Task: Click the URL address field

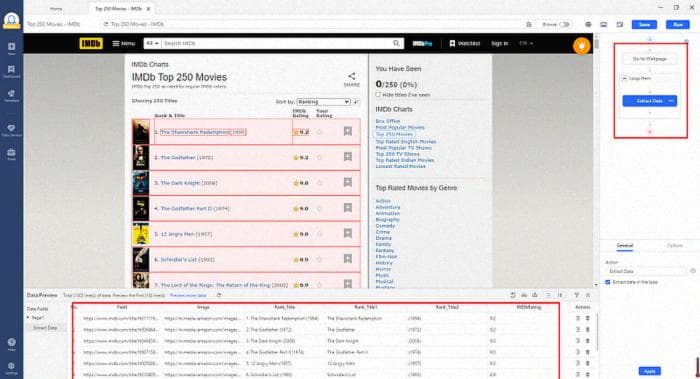Action: coord(312,25)
